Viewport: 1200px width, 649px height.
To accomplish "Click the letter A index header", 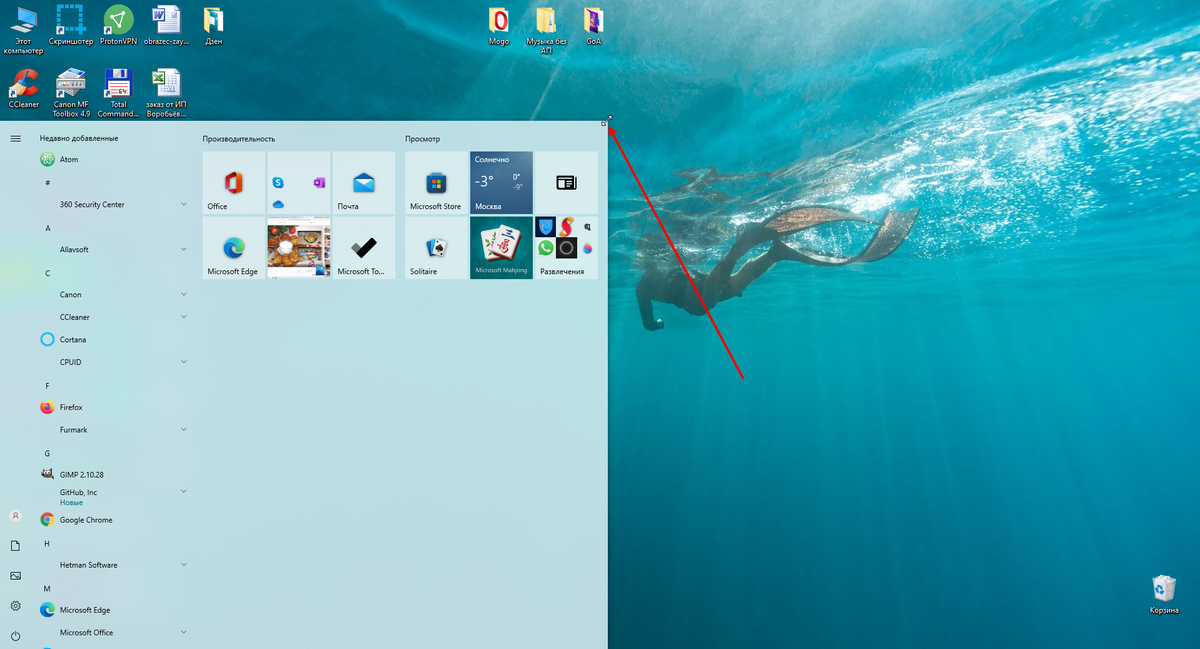I will click(x=47, y=228).
